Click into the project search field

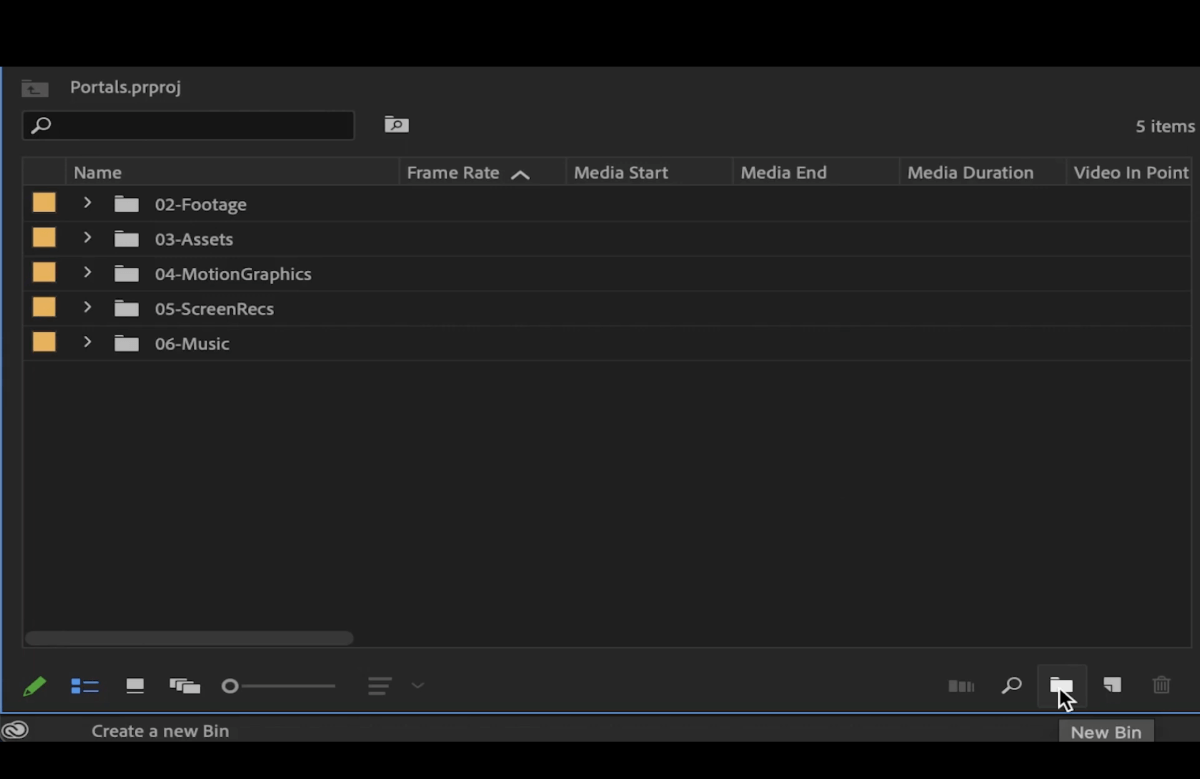pyautogui.click(x=188, y=125)
